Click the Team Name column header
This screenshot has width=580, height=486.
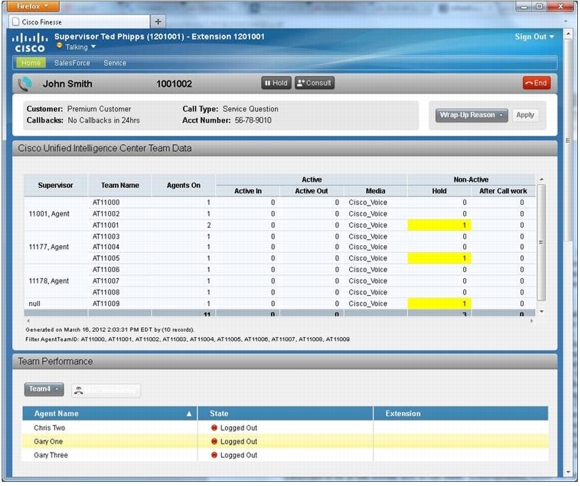click(x=120, y=185)
